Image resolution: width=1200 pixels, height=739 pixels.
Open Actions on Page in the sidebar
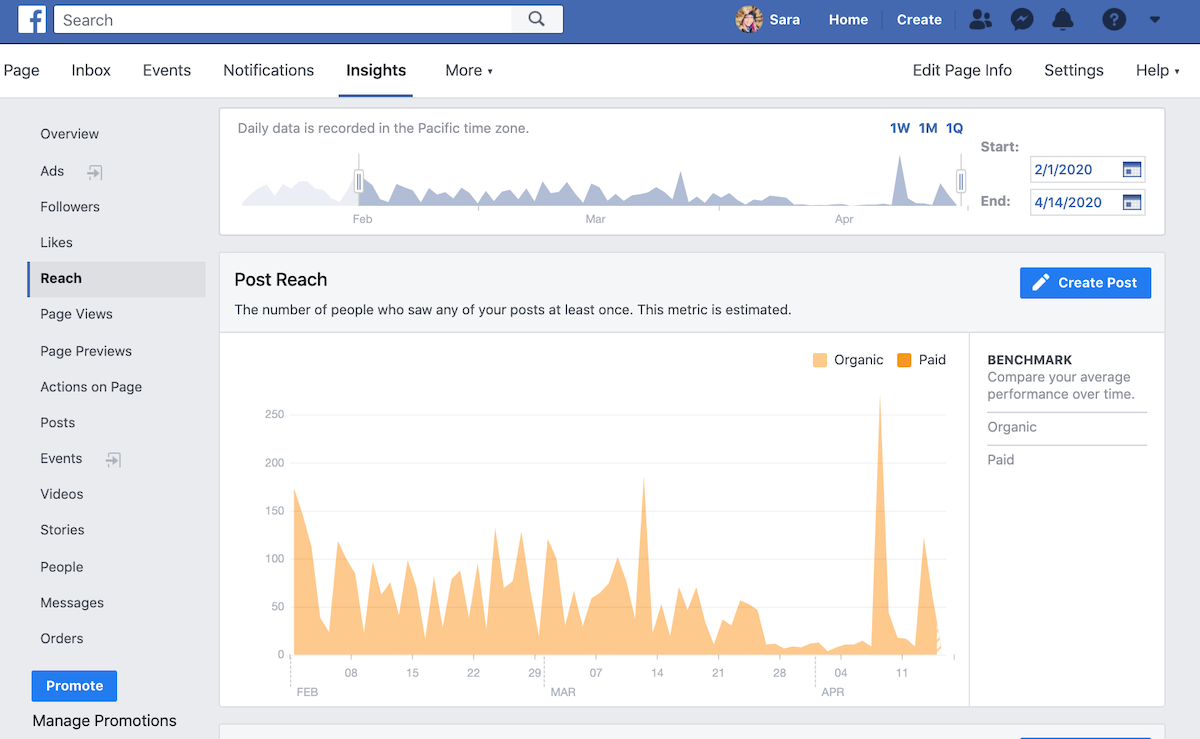[x=91, y=387]
